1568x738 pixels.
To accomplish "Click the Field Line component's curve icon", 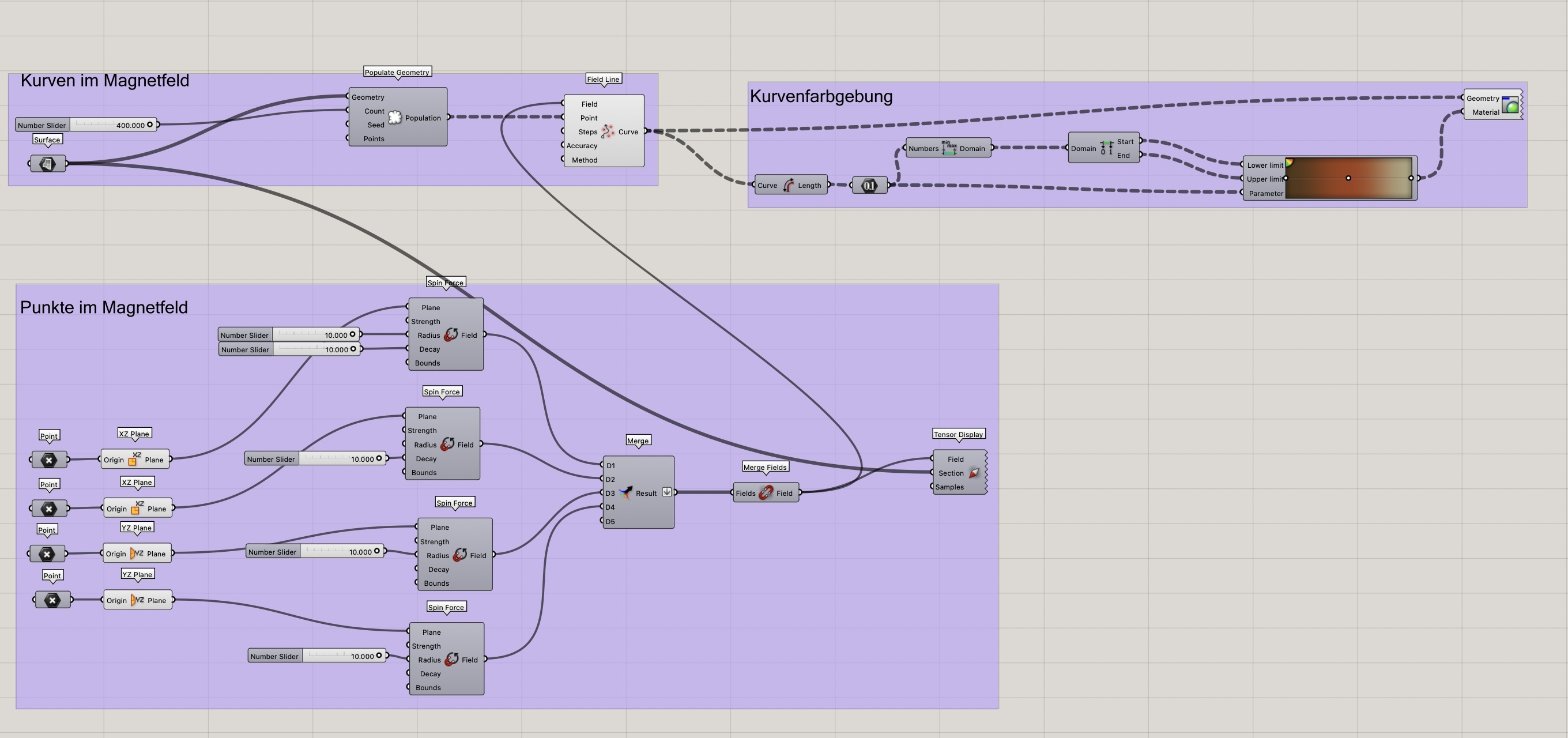I will (607, 131).
